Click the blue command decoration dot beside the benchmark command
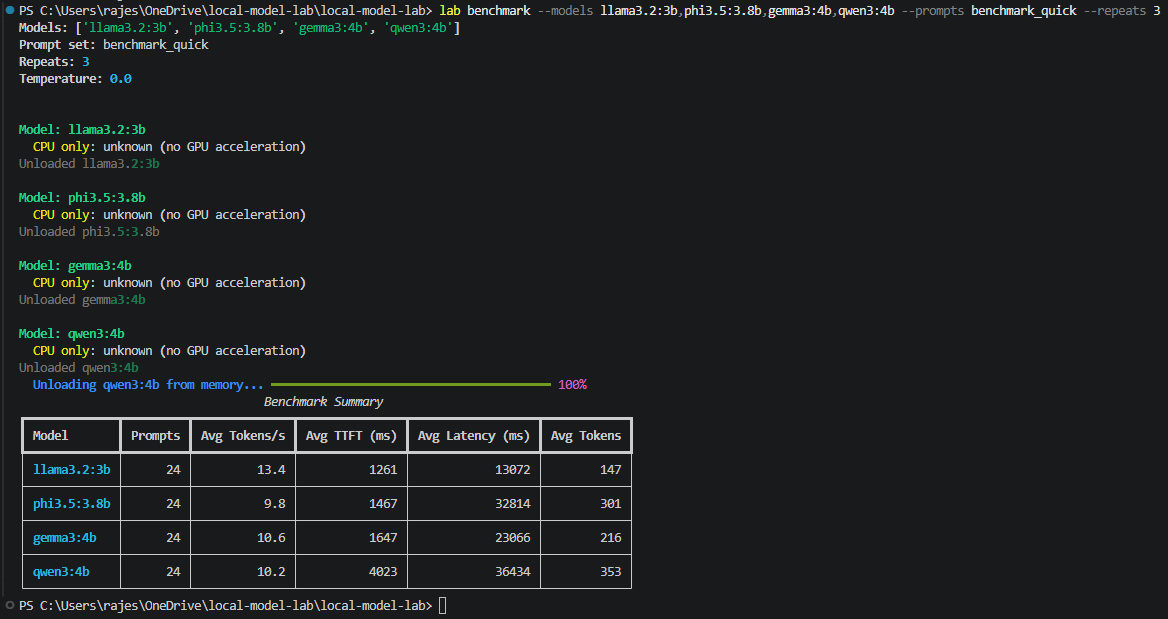This screenshot has width=1168, height=619. [9, 10]
